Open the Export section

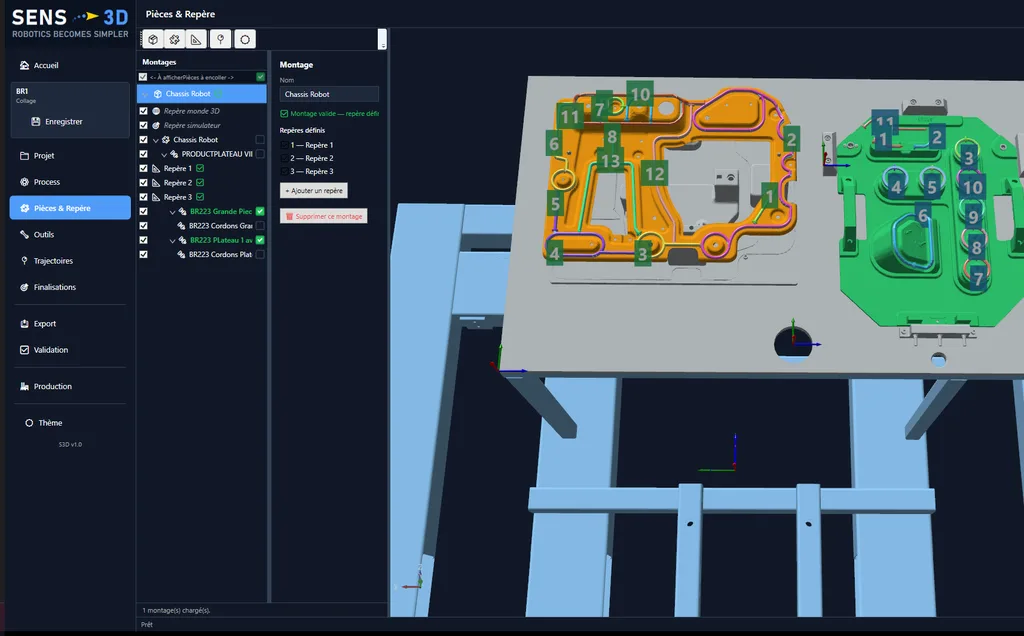tap(70, 323)
